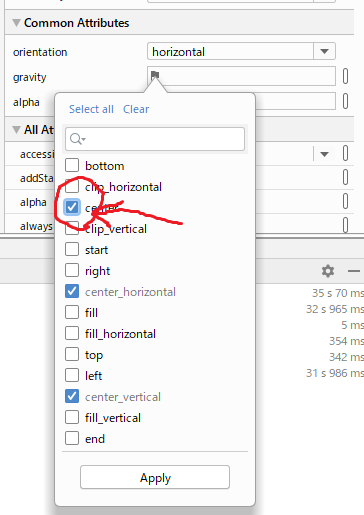Click the 342 ms timing entry

(346, 357)
